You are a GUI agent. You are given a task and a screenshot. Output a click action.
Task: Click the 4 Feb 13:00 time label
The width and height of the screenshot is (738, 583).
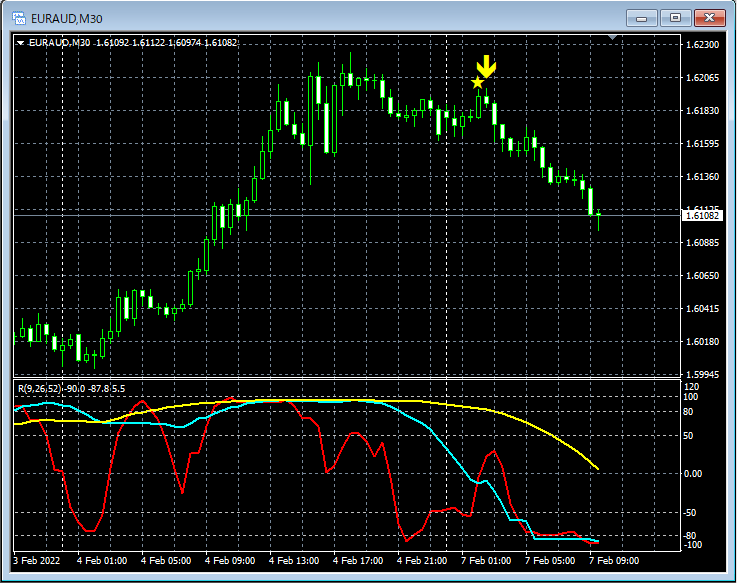point(294,560)
